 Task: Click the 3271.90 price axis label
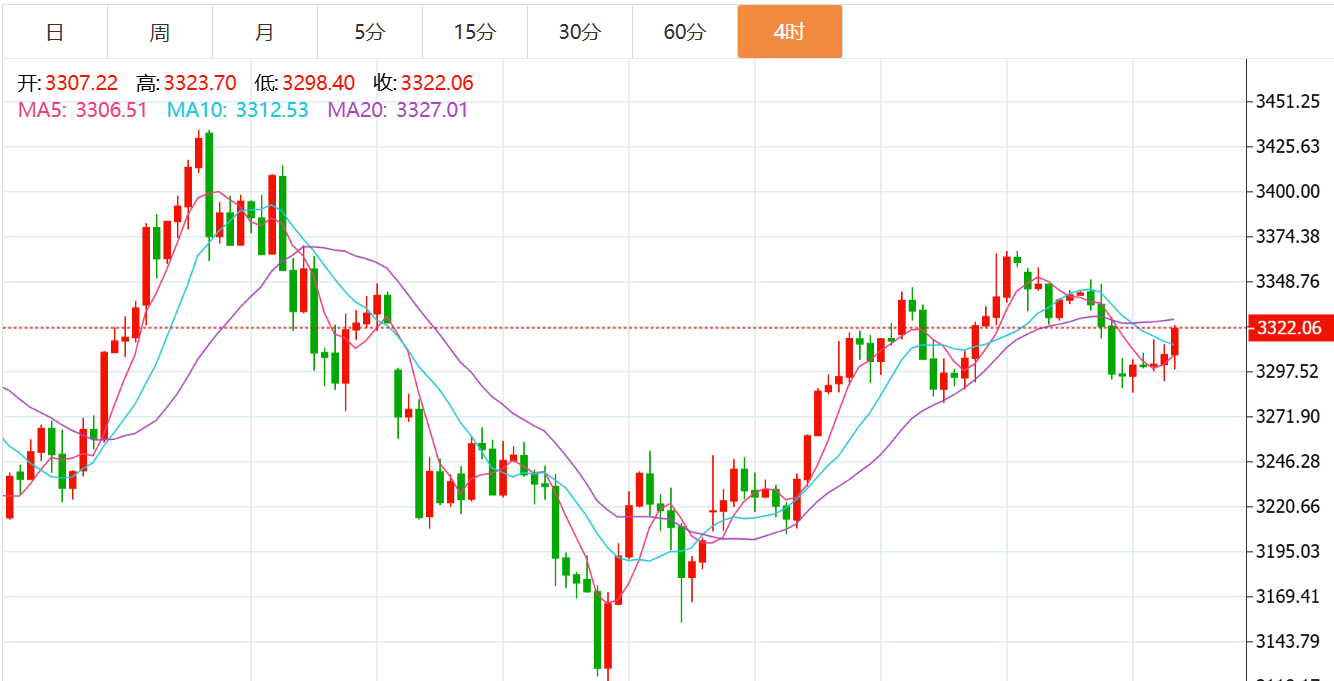1289,417
